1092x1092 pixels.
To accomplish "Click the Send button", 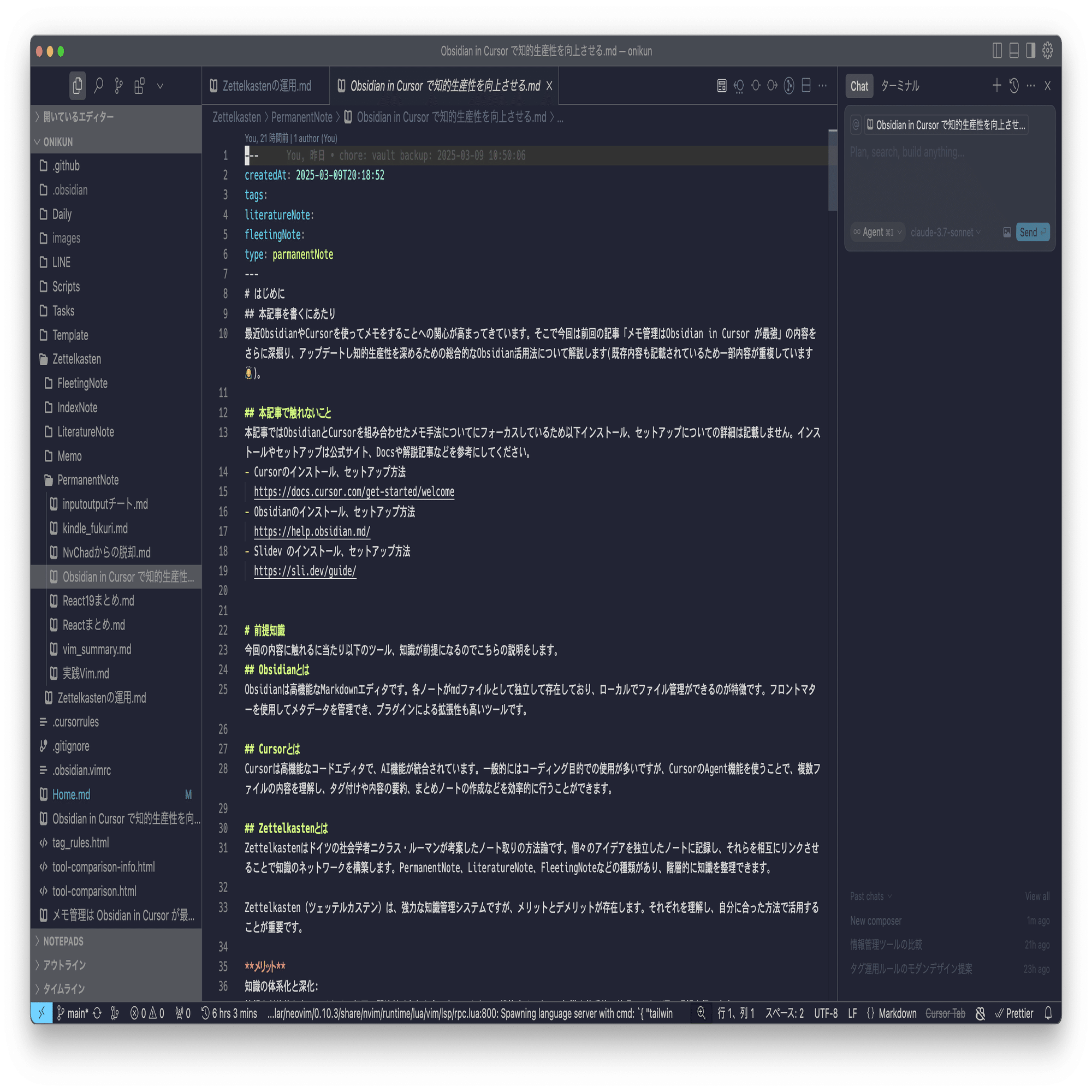I will click(x=1032, y=232).
